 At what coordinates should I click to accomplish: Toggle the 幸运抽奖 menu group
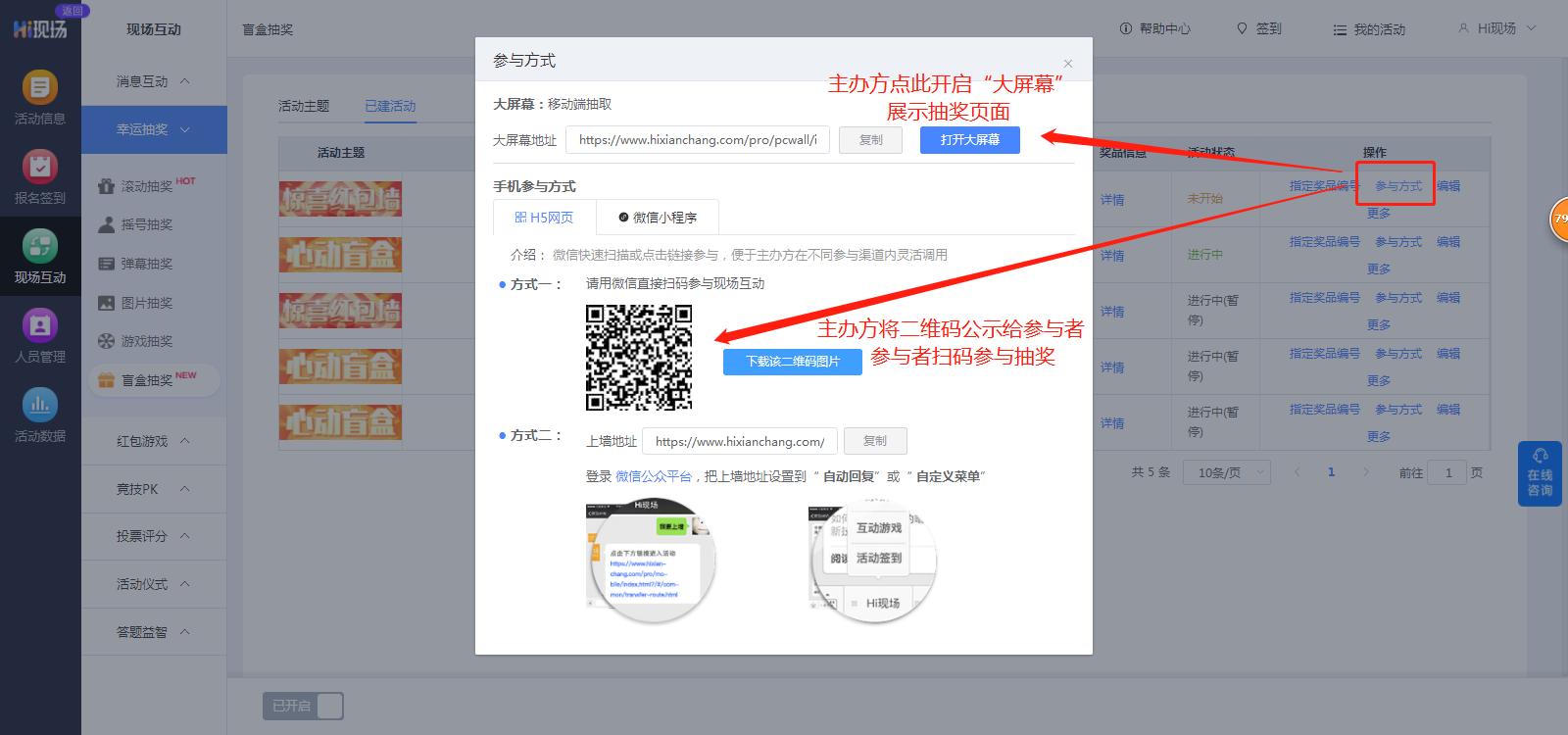point(154,129)
